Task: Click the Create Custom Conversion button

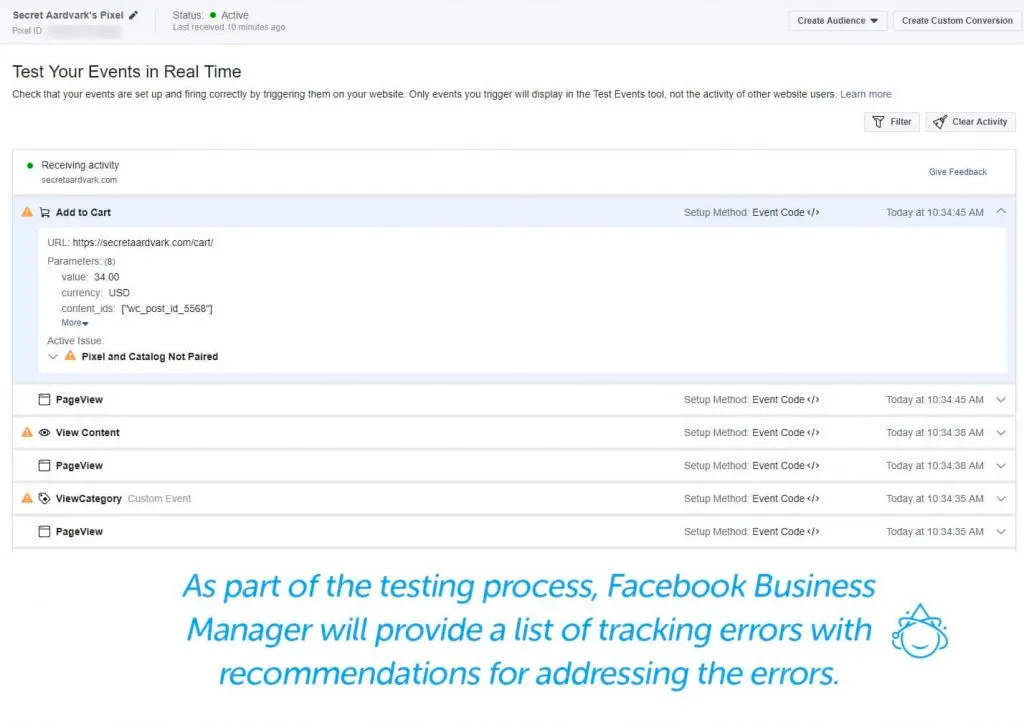Action: point(956,20)
